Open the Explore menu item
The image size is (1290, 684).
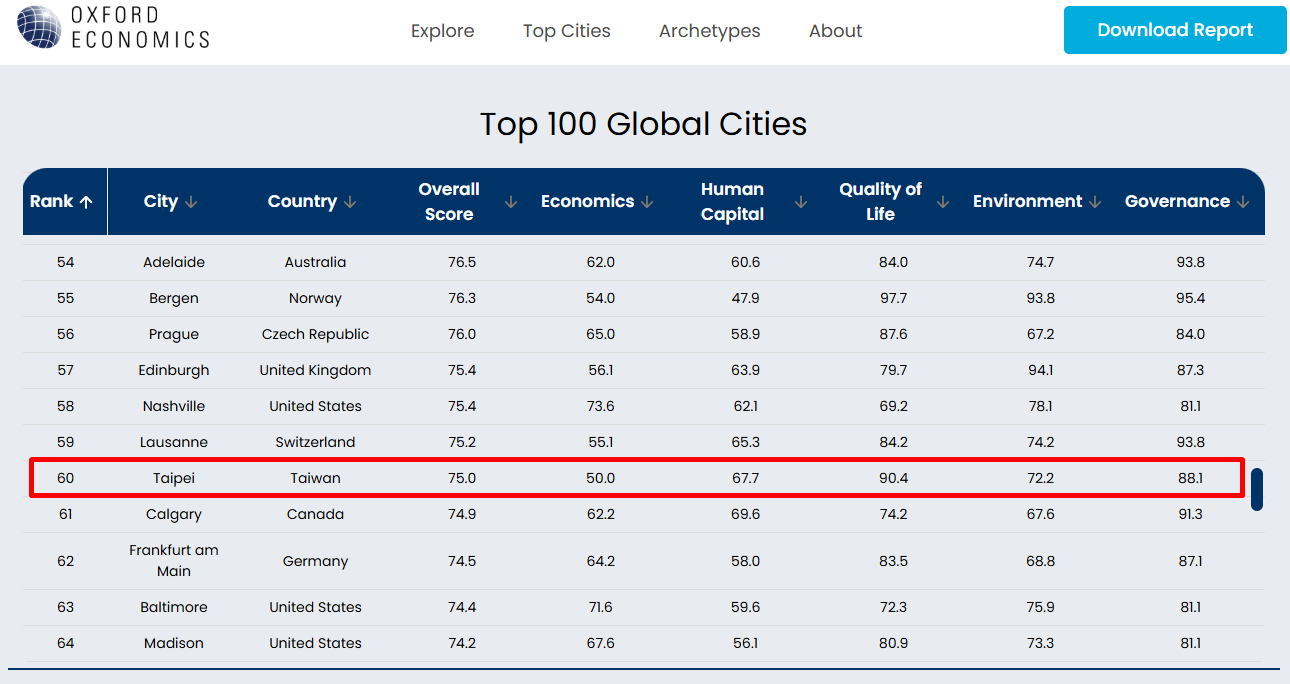(x=442, y=31)
